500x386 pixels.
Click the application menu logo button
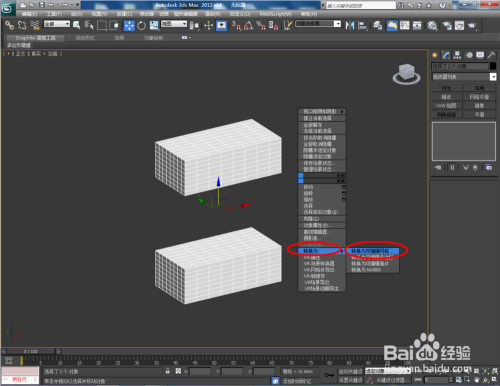point(8,8)
